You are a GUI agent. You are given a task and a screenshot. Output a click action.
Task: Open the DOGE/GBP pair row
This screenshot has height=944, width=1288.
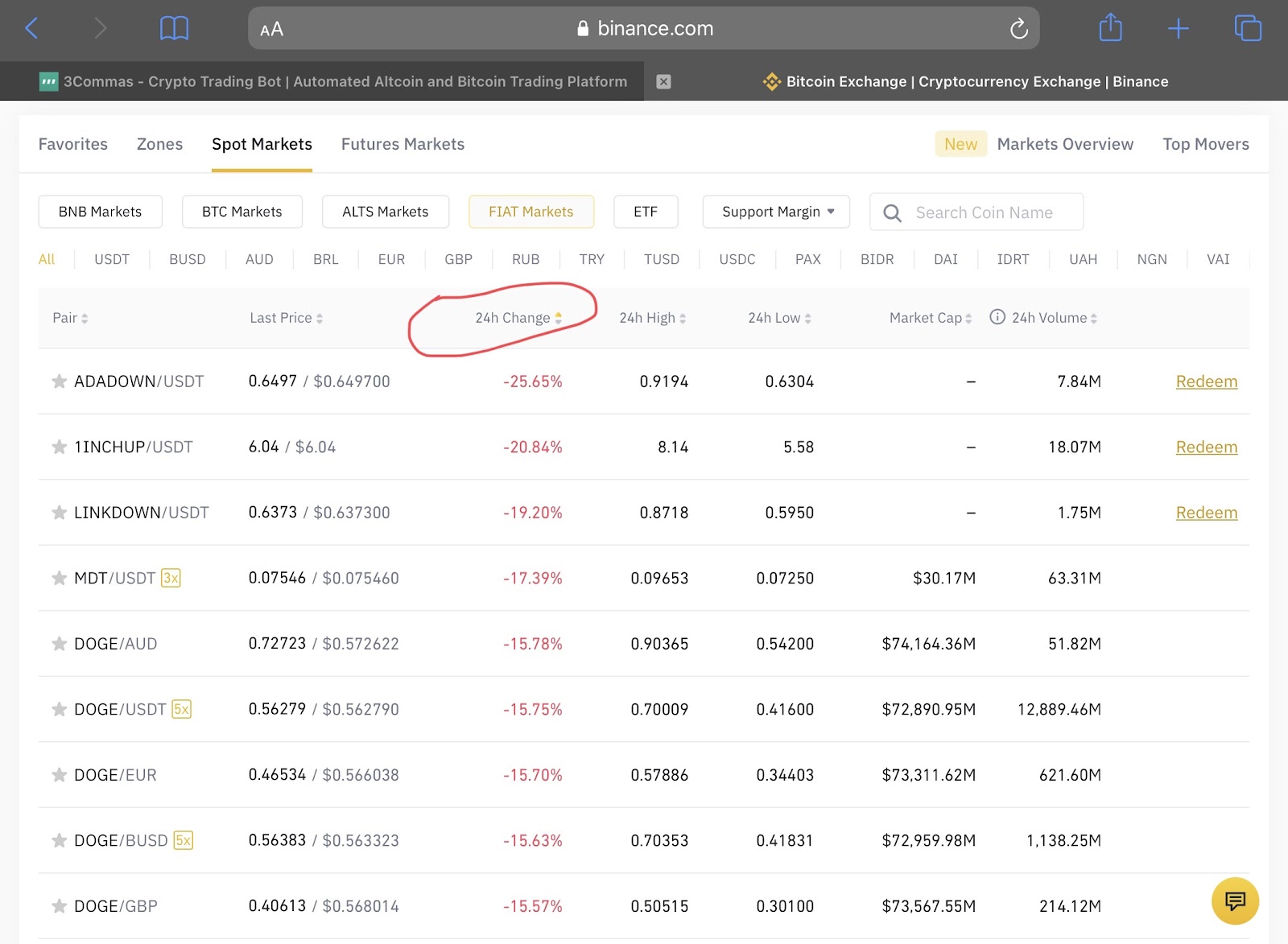tap(644, 906)
